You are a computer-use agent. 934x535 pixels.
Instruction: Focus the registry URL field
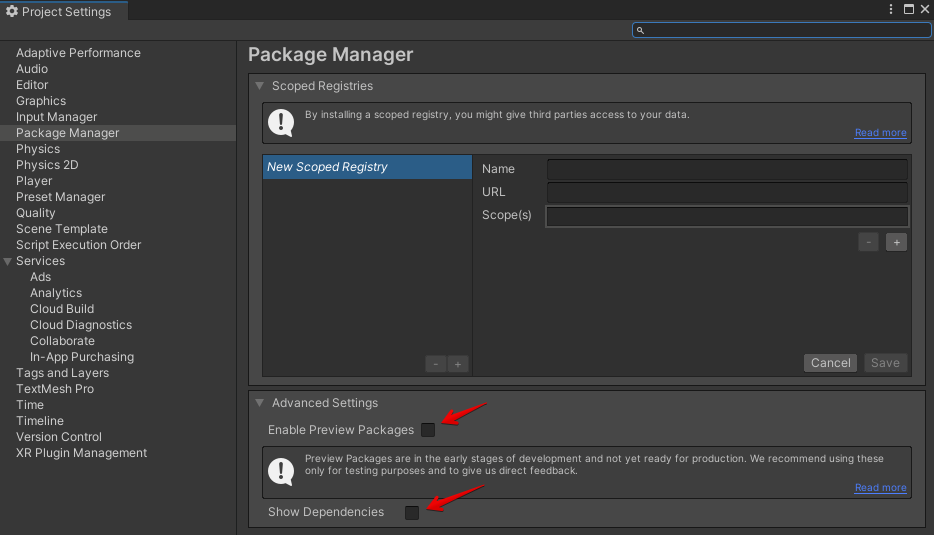point(727,192)
